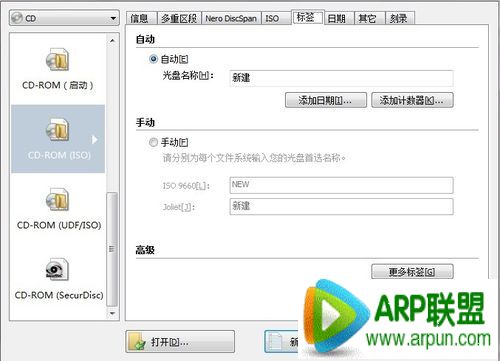The image size is (500, 361).
Task: Click the 打开[D]... button
Action: pos(180,342)
